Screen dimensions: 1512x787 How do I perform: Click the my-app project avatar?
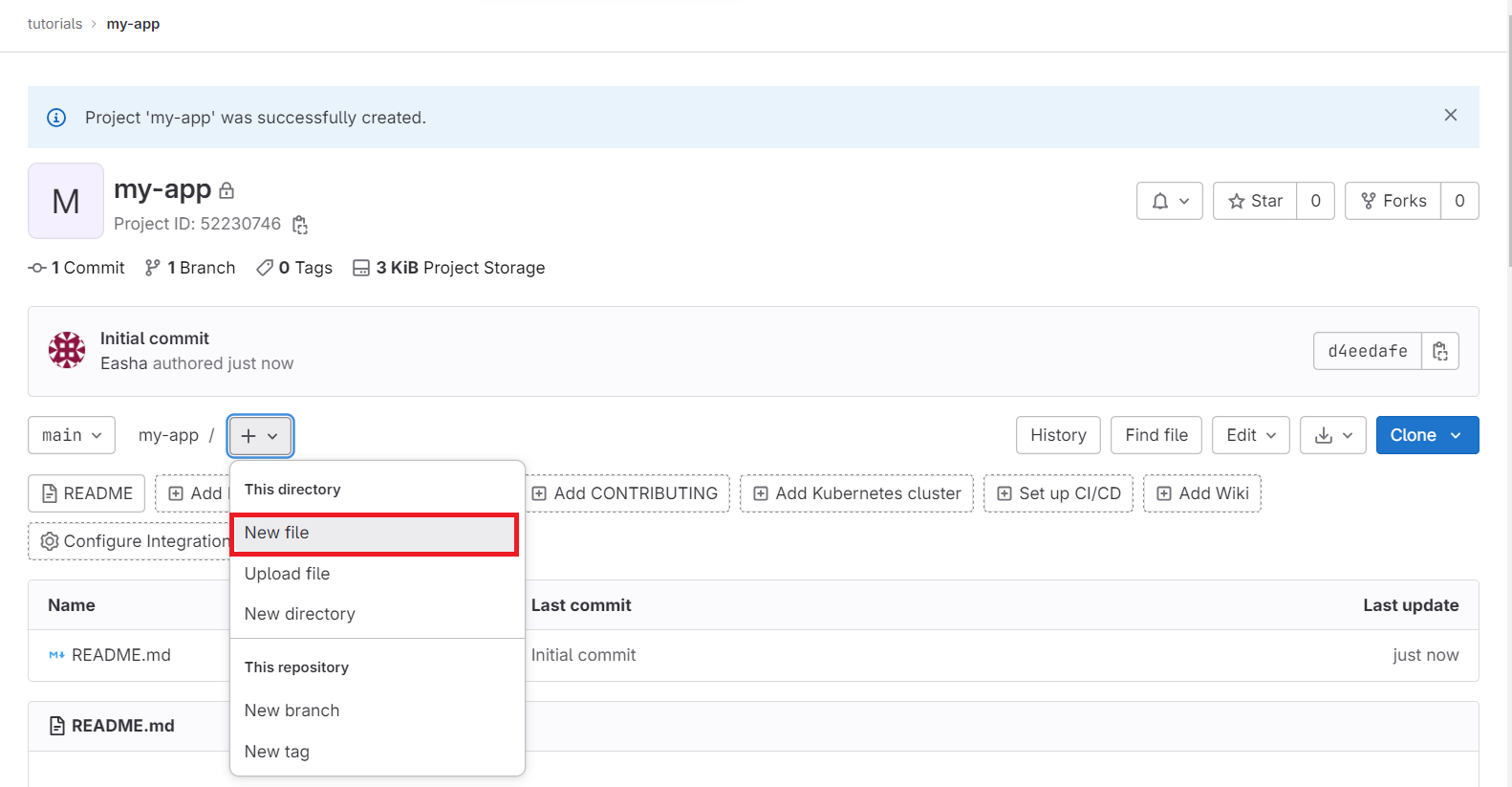(66, 201)
